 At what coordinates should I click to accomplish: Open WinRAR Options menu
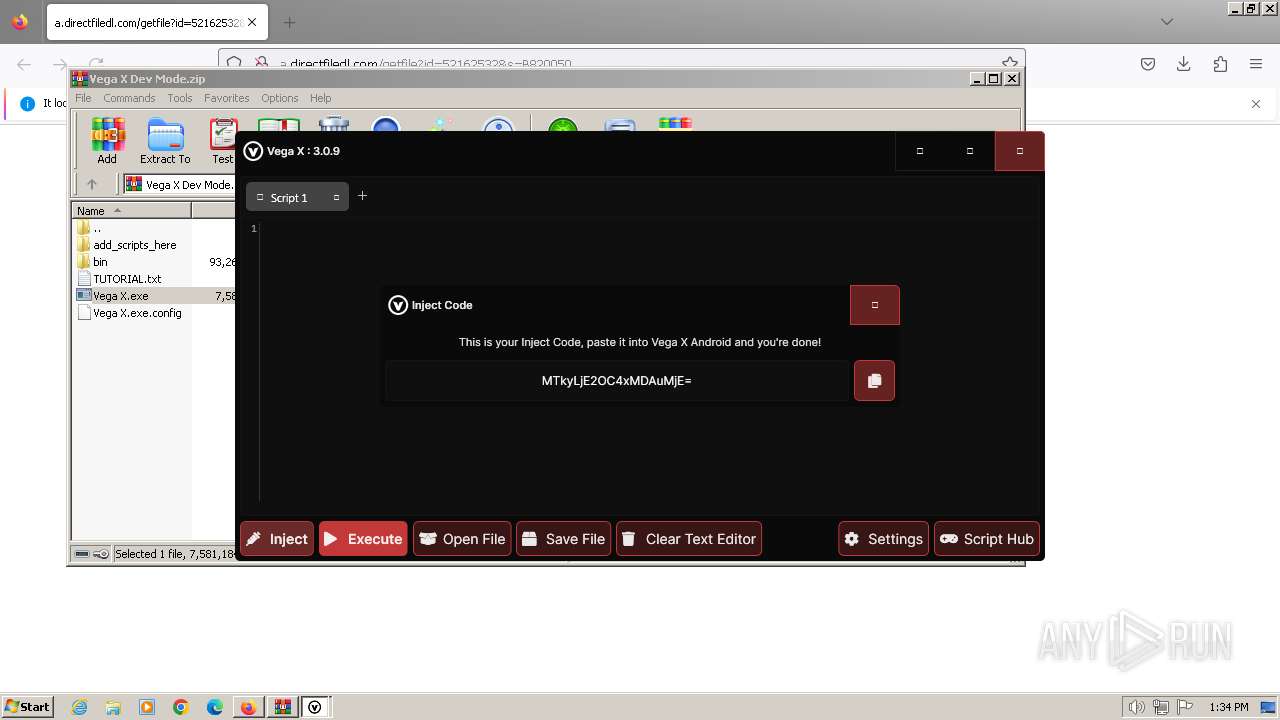280,98
